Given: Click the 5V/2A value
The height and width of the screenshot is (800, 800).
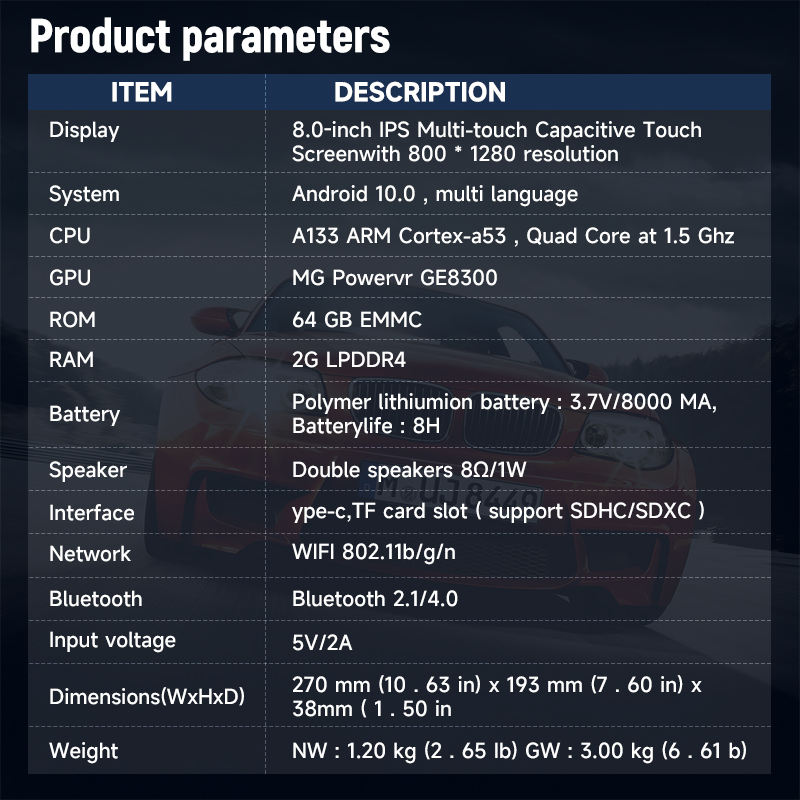Looking at the screenshot, I should point(322,642).
